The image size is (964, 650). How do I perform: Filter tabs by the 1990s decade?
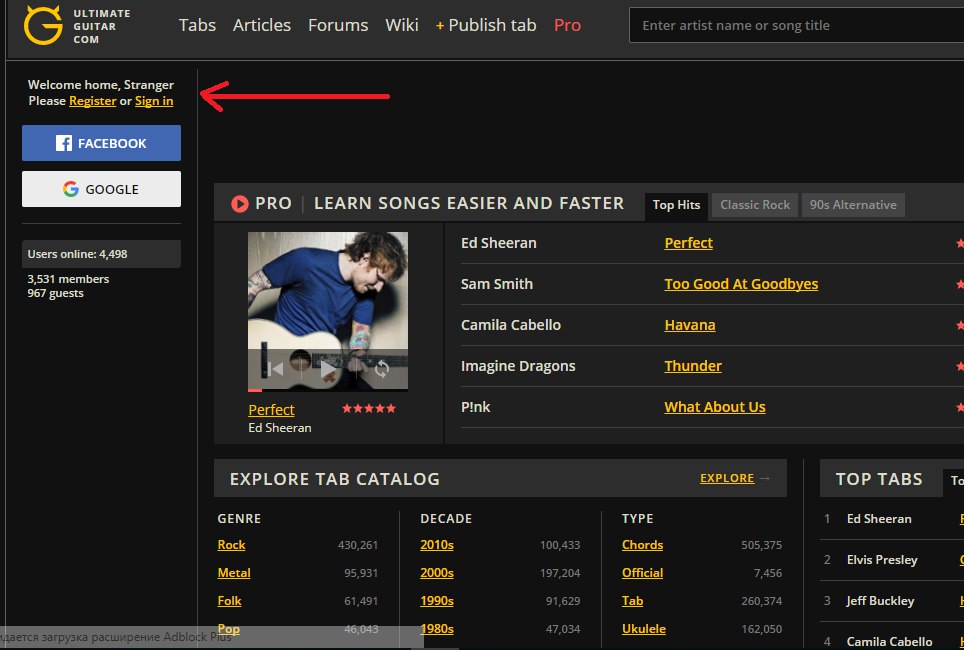coord(437,601)
